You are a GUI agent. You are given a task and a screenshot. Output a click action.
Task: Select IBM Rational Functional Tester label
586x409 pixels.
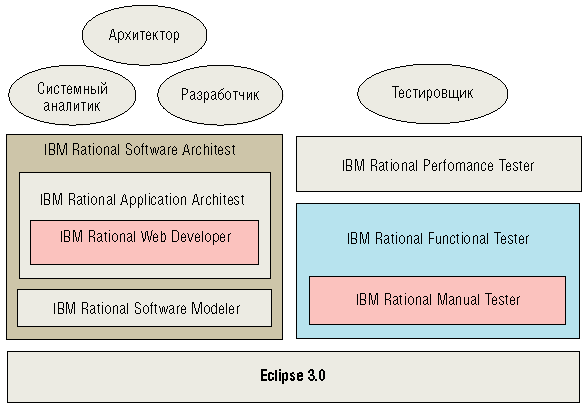tap(438, 238)
